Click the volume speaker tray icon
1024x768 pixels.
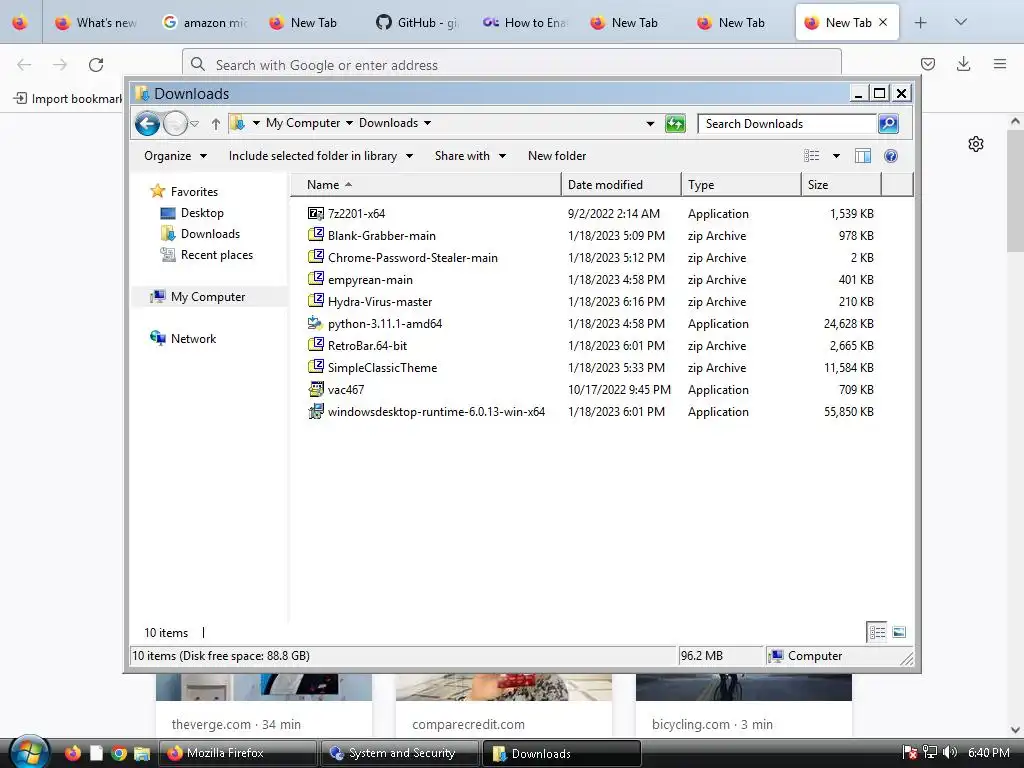coord(950,753)
